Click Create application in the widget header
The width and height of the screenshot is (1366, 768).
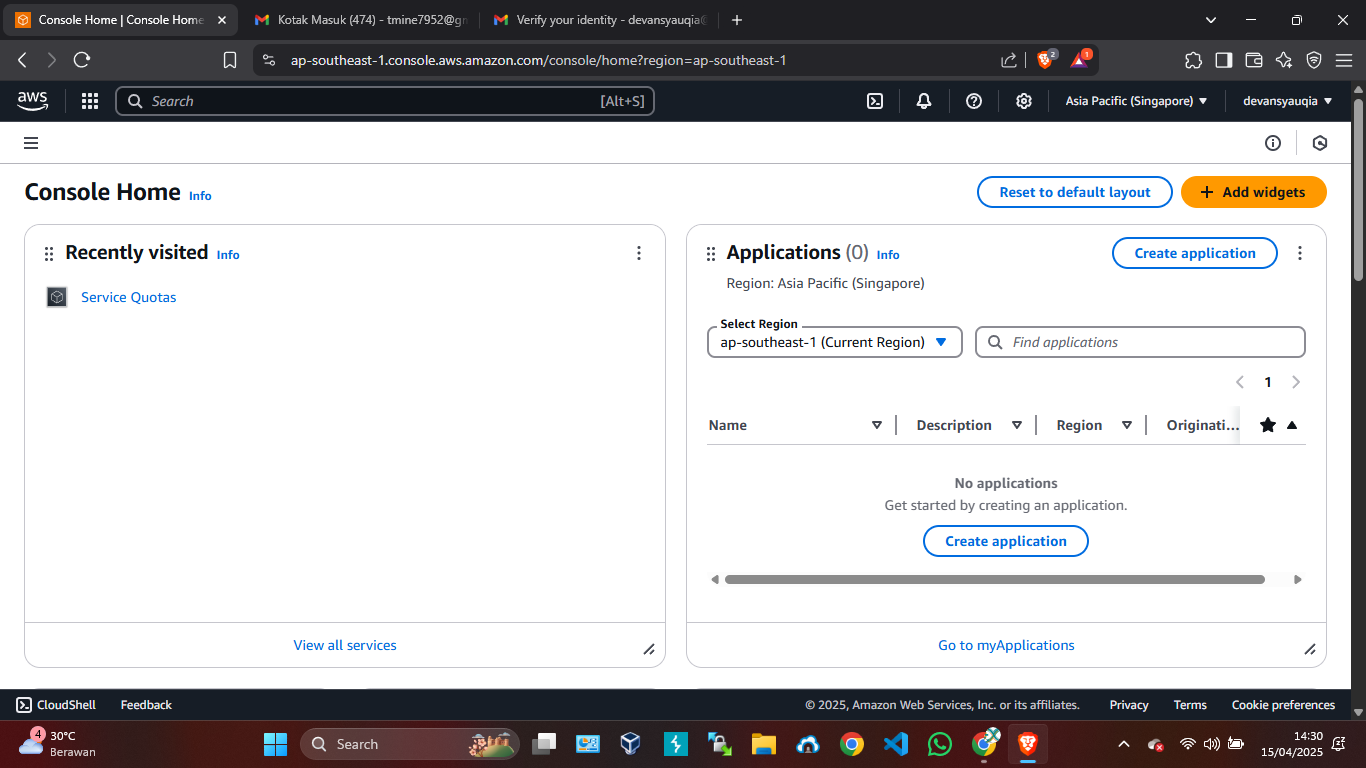coord(1195,253)
